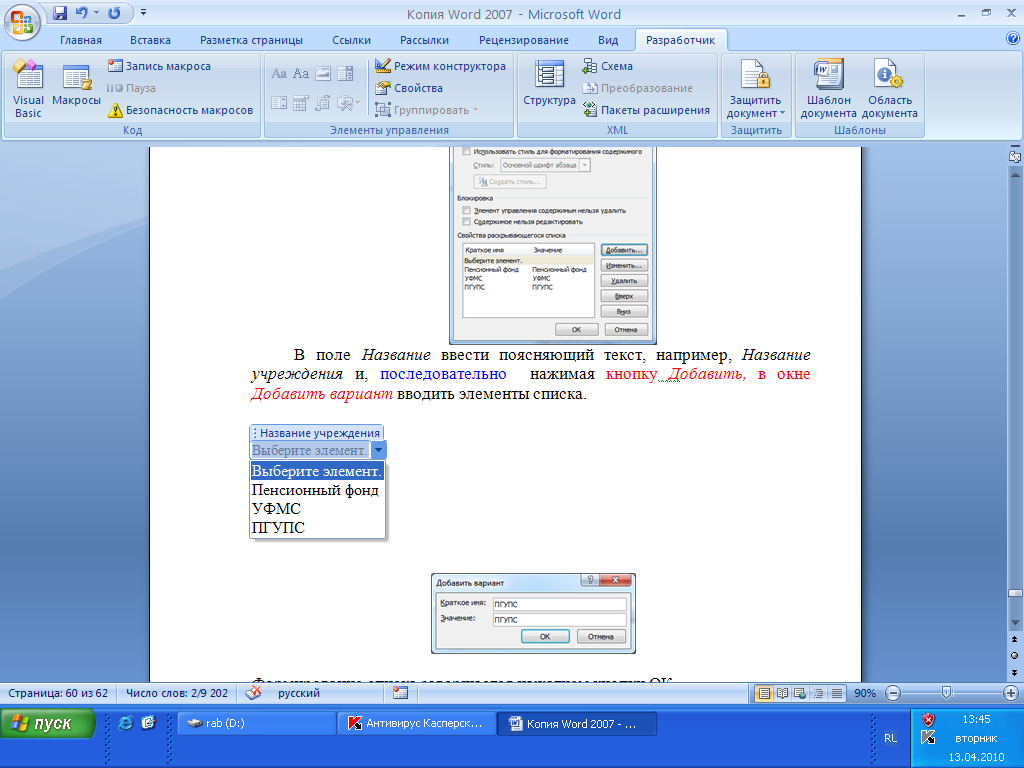This screenshot has width=1024, height=768.
Task: Open Шаблон документа dialog
Action: tap(829, 88)
